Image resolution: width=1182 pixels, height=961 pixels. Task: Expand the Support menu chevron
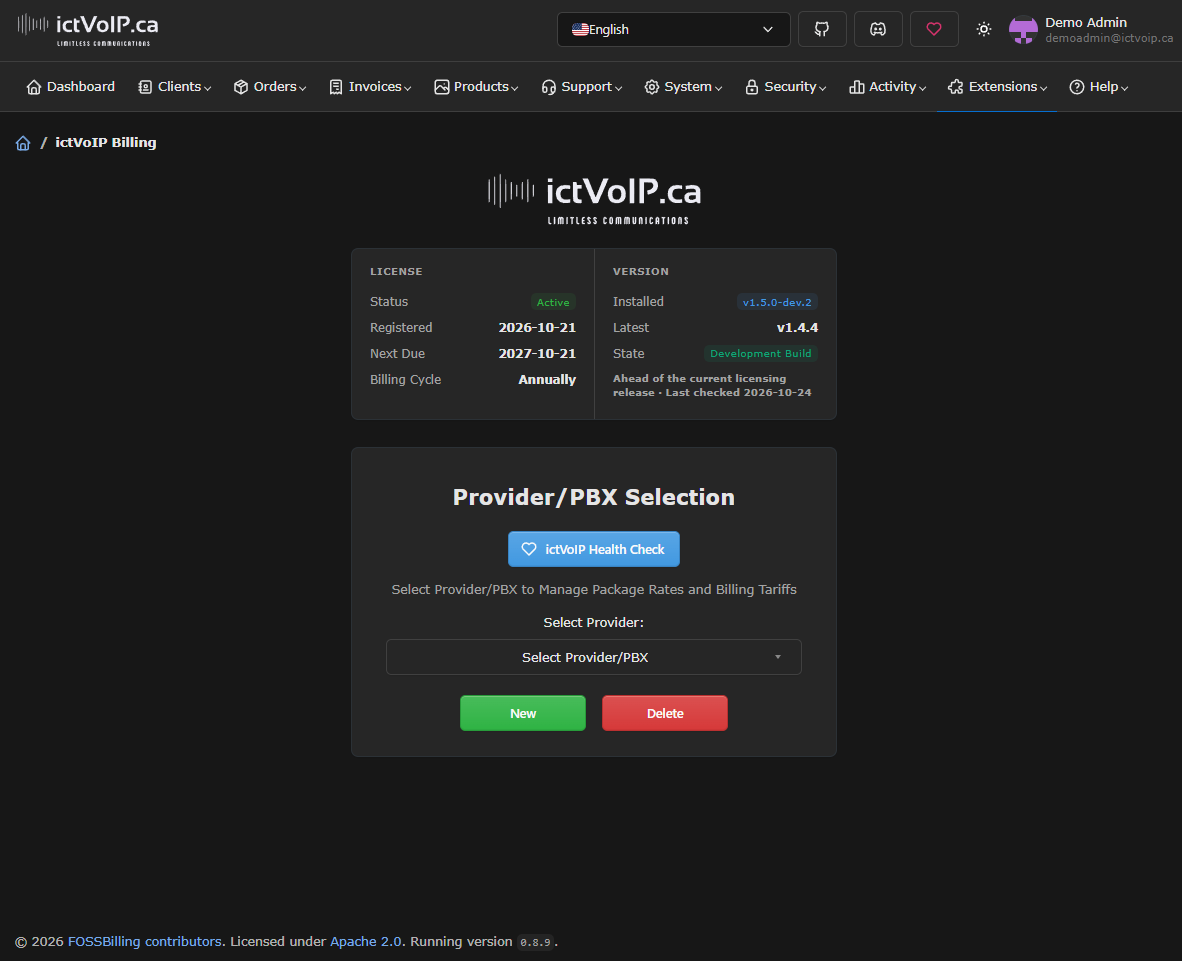pos(618,89)
